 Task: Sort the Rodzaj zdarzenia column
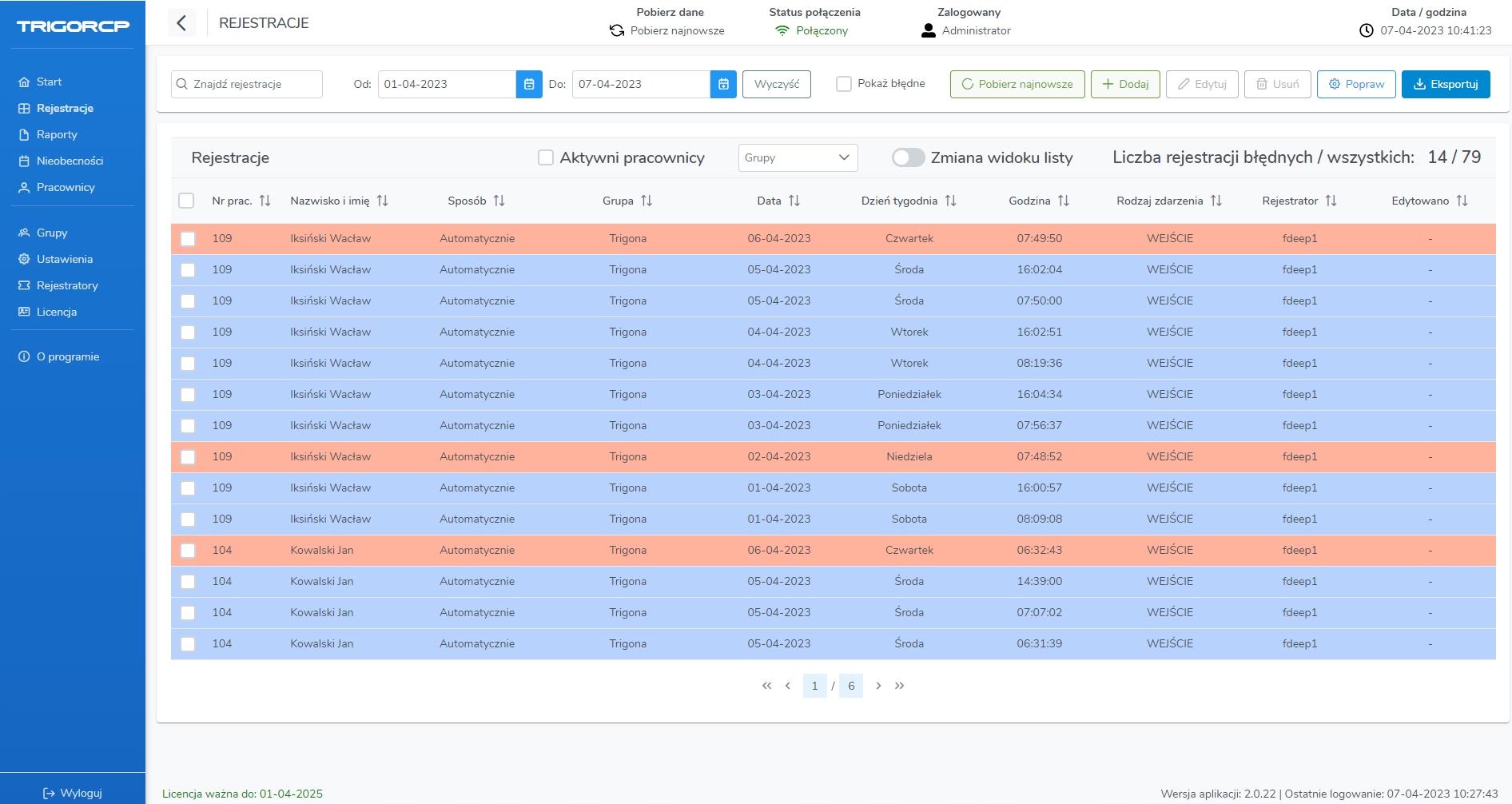pyautogui.click(x=1216, y=201)
